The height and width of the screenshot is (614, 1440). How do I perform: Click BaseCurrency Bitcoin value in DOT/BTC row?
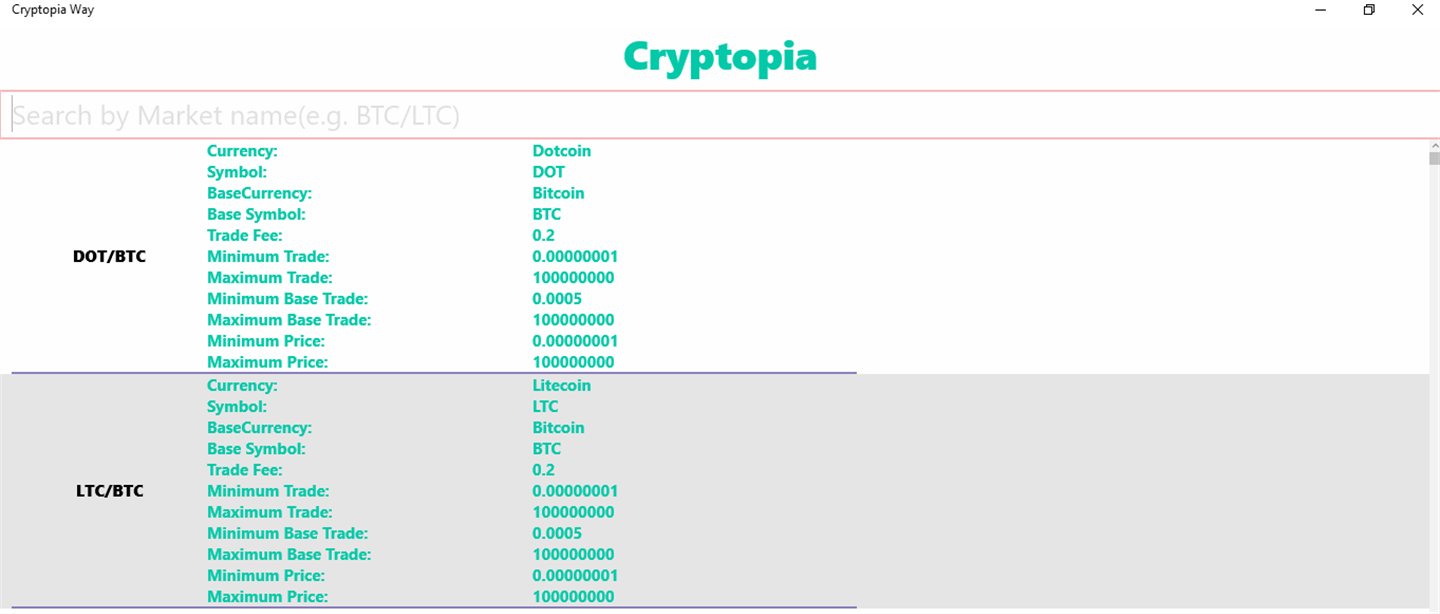(x=559, y=193)
